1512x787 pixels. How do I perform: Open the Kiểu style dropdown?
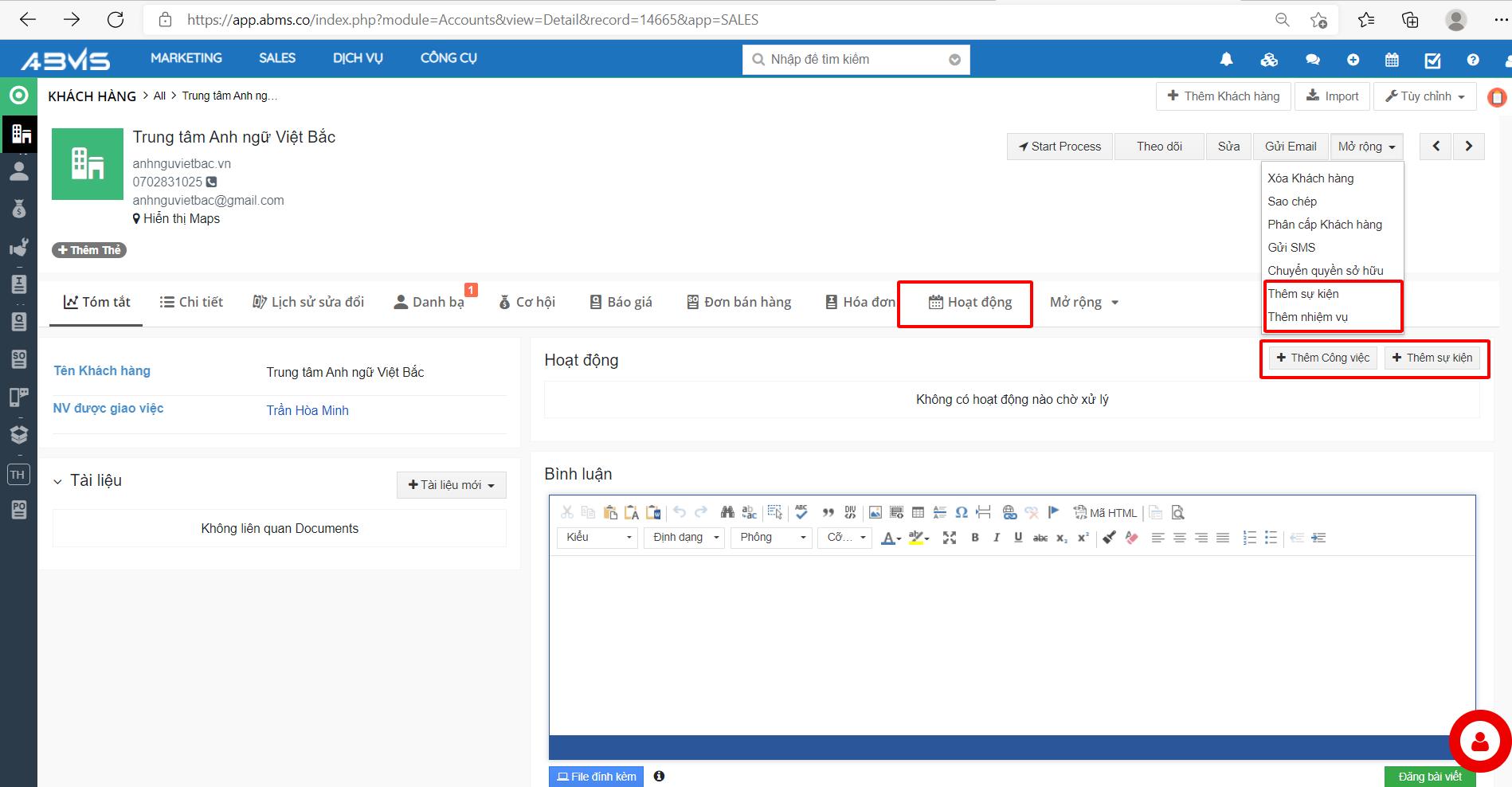pyautogui.click(x=597, y=538)
